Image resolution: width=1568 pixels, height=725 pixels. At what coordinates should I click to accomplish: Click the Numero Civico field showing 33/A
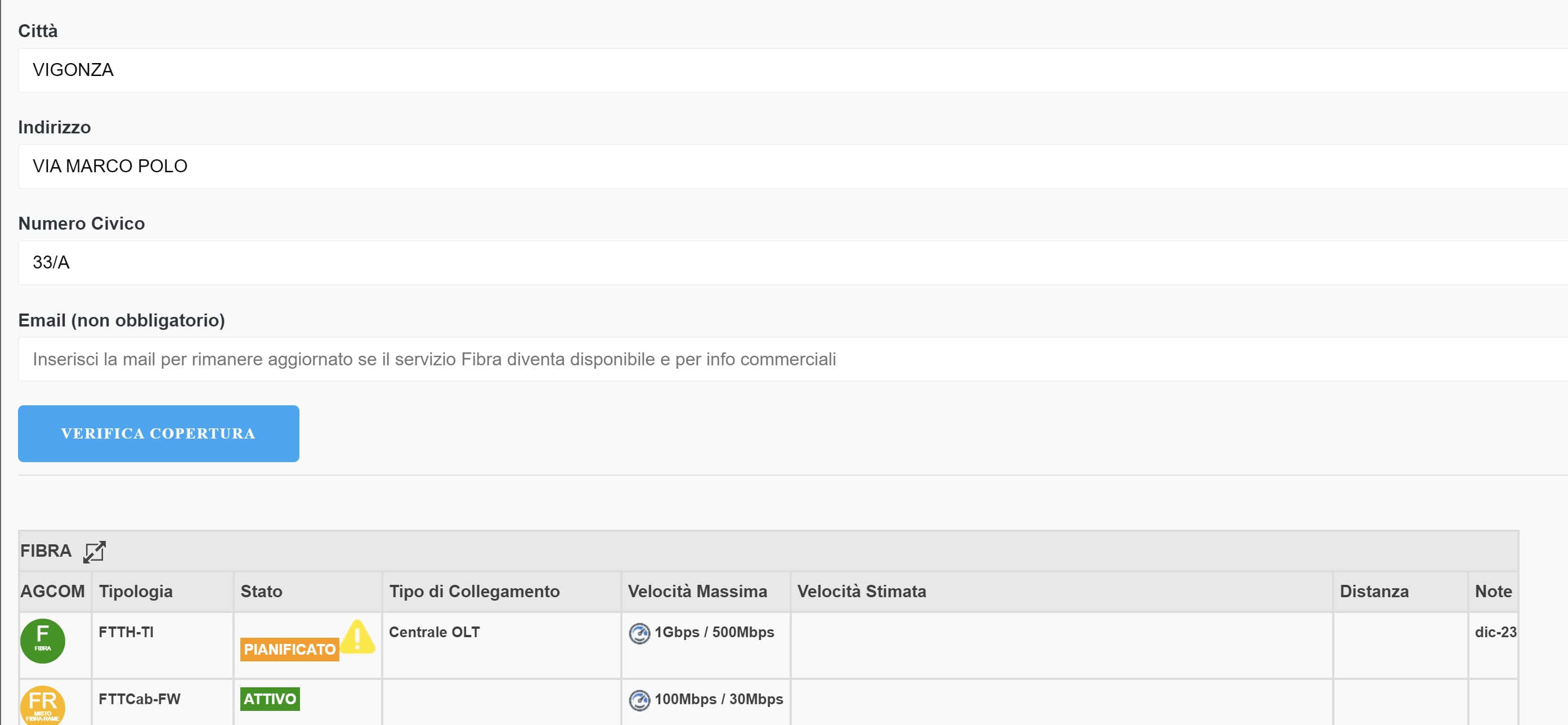791,262
